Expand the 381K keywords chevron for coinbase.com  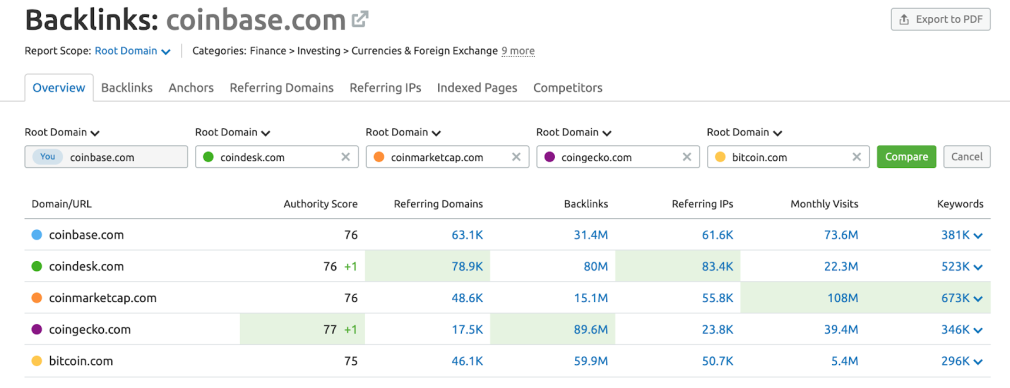pyautogui.click(x=978, y=236)
